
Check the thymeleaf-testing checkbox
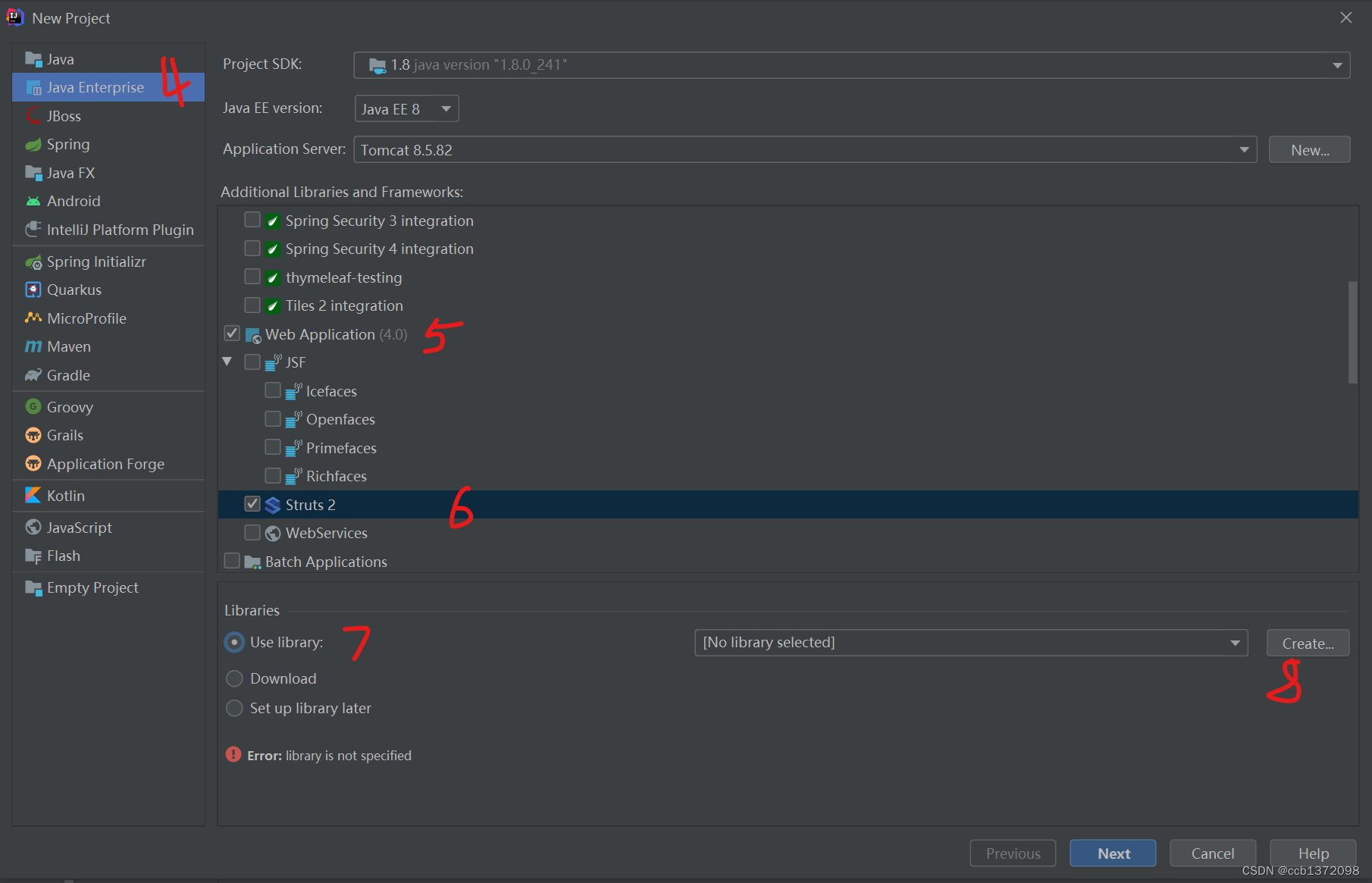coord(252,277)
